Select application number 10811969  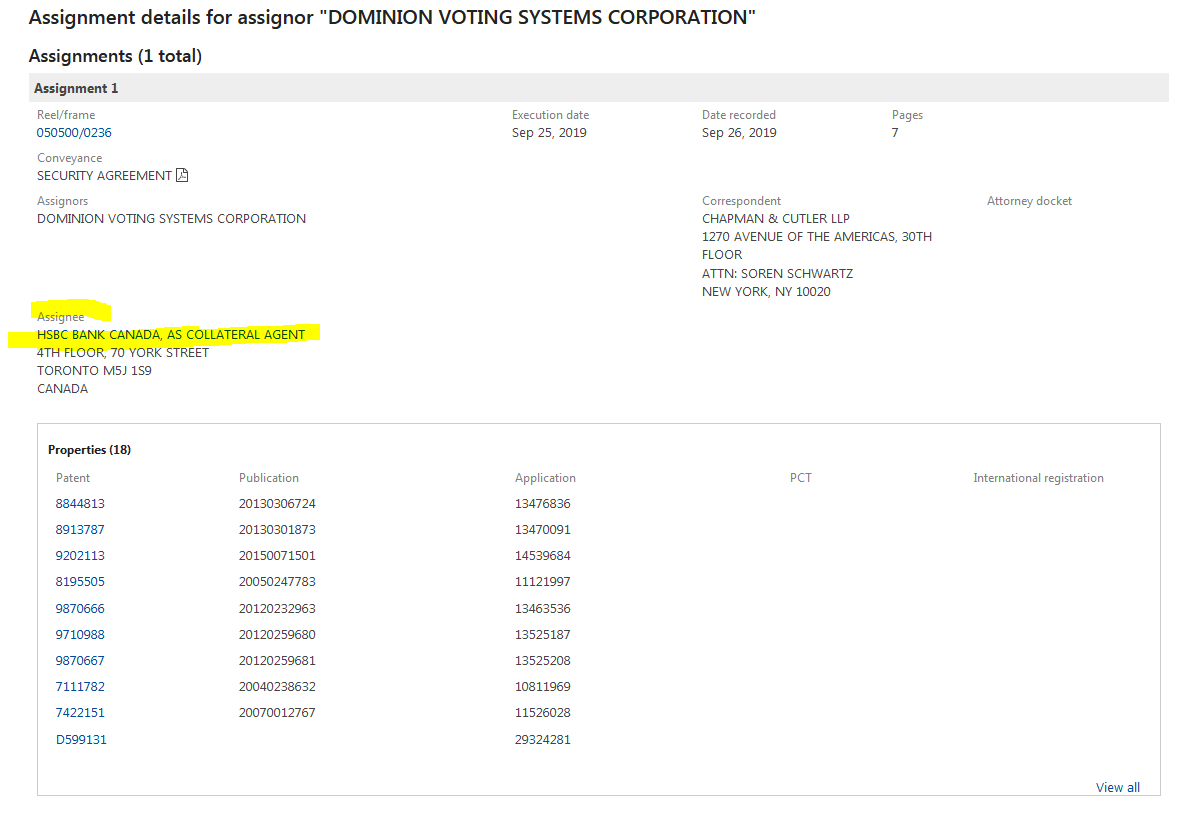tap(543, 687)
